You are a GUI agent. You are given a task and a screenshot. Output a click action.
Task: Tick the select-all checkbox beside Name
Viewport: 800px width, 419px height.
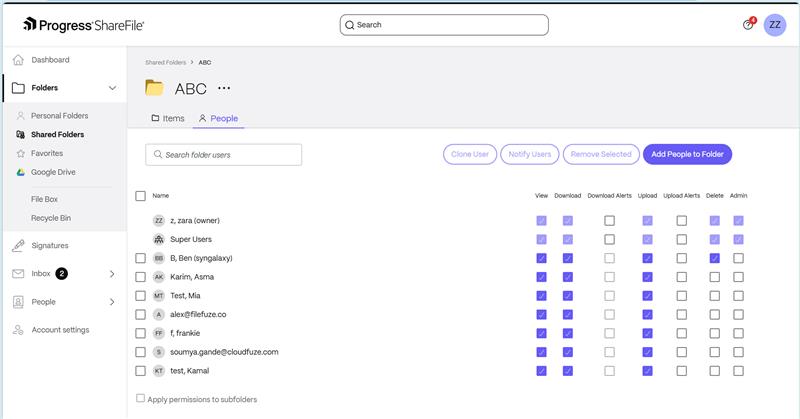click(140, 196)
